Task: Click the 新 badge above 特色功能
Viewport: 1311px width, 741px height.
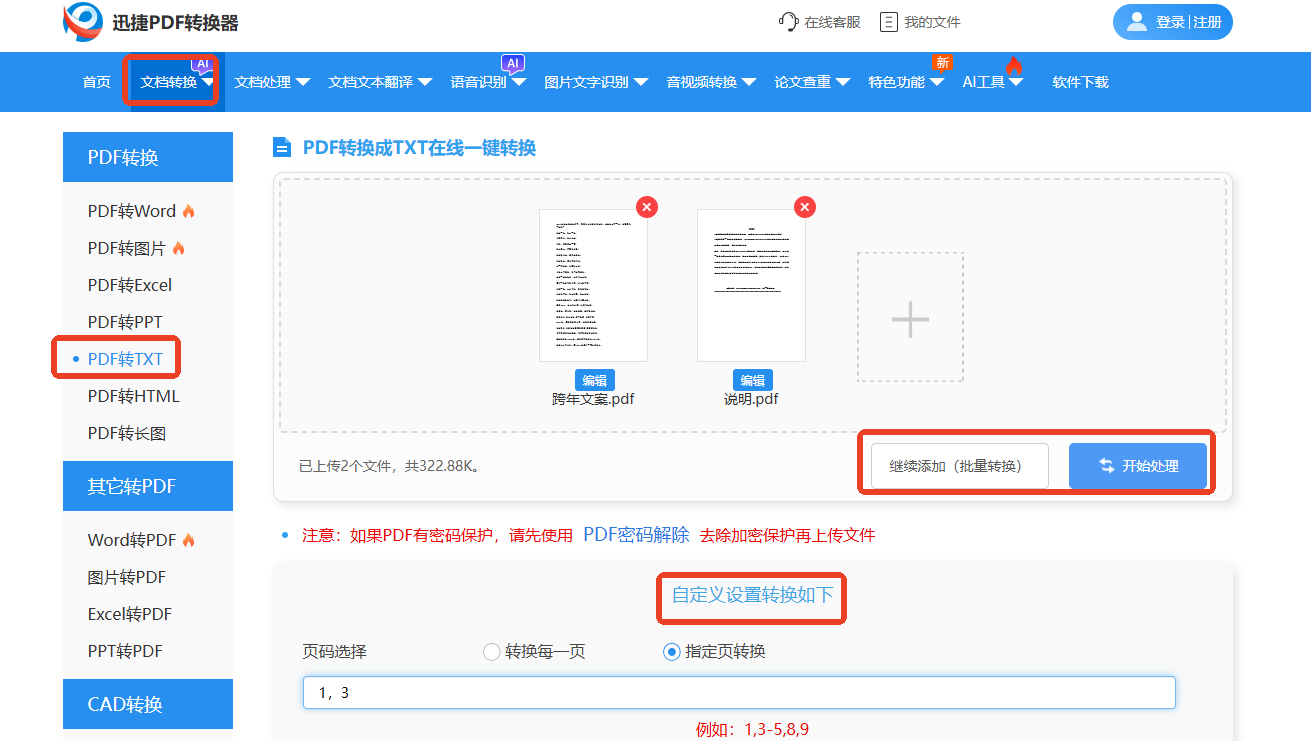Action: coord(942,63)
